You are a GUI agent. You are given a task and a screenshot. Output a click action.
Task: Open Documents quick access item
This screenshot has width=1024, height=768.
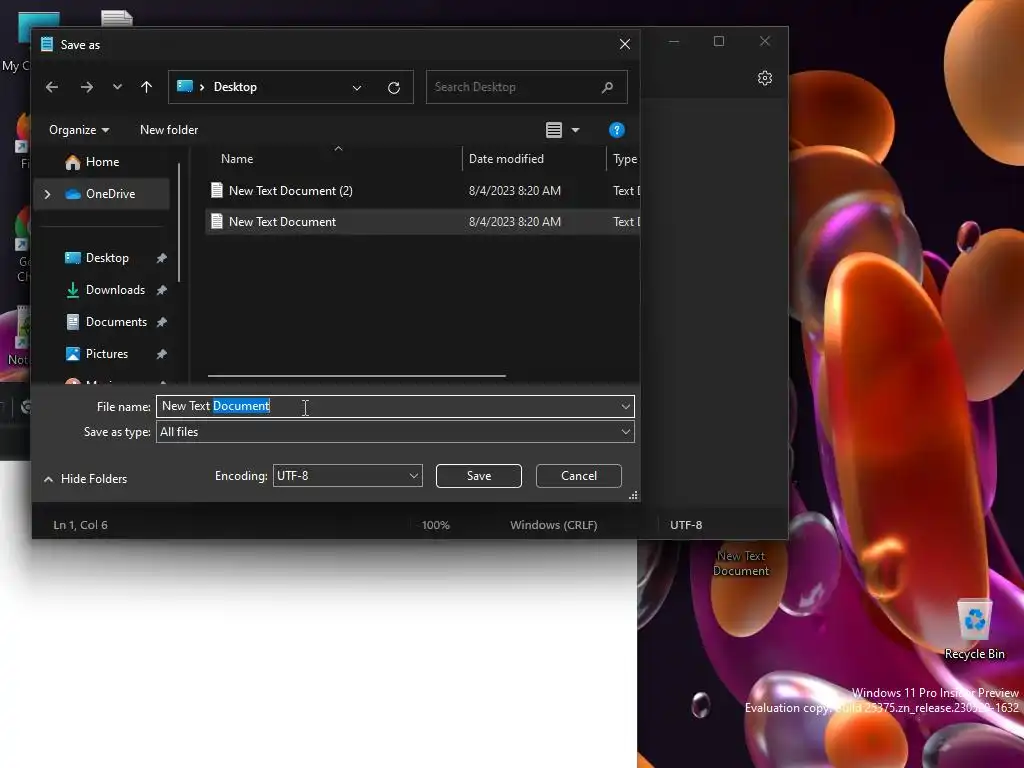click(116, 322)
